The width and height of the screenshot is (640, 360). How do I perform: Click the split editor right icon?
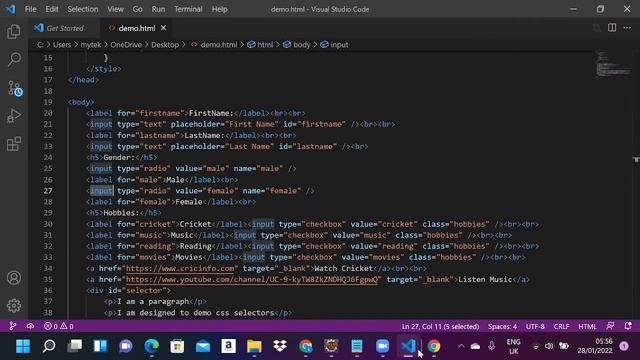click(x=612, y=28)
